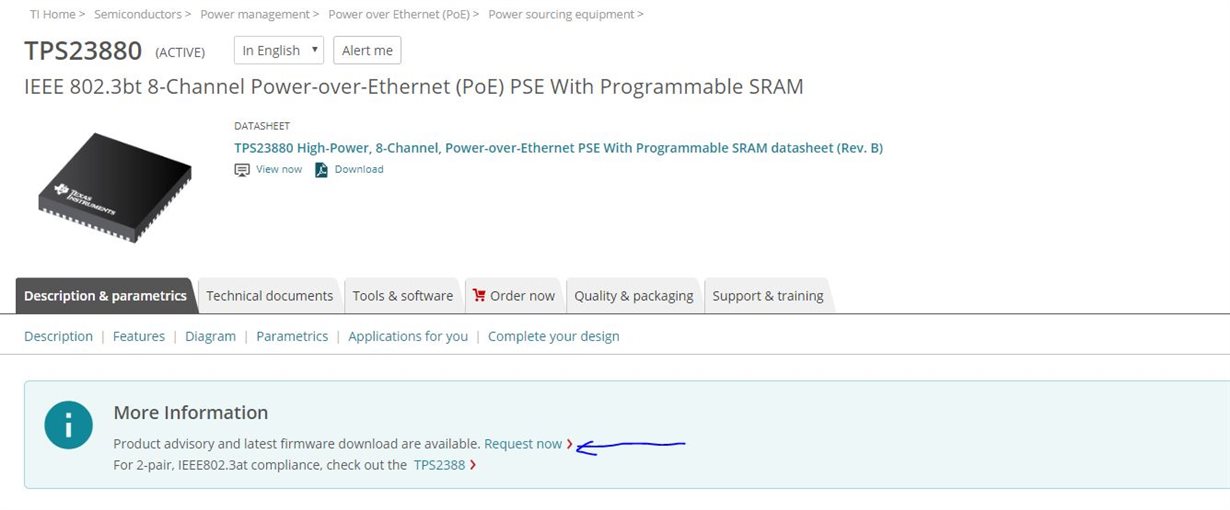Open the In English language dropdown
This screenshot has width=1230, height=510.
pos(279,50)
